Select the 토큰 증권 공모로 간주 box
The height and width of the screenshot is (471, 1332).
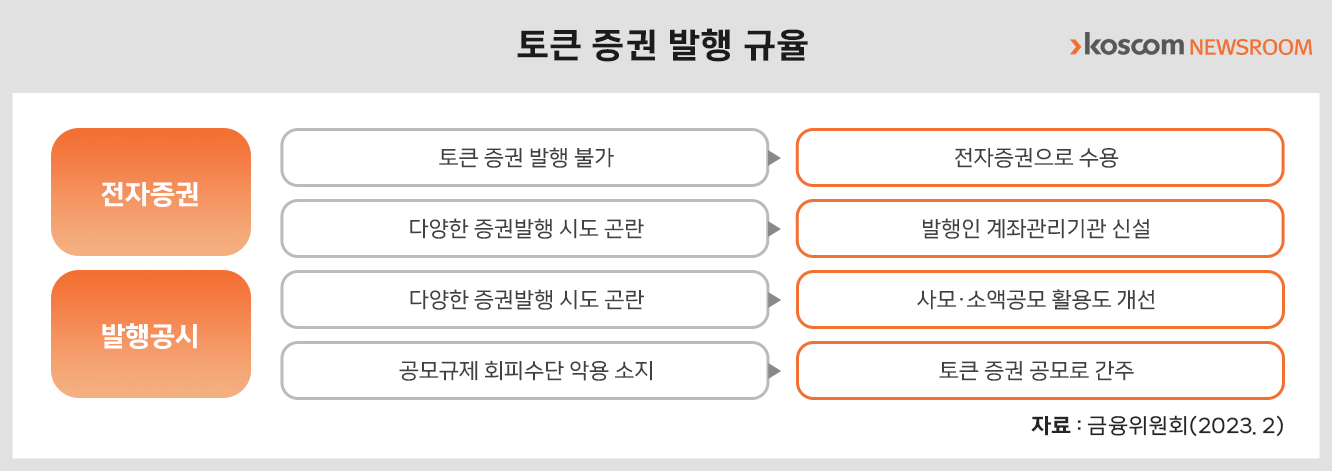[x=1040, y=371]
